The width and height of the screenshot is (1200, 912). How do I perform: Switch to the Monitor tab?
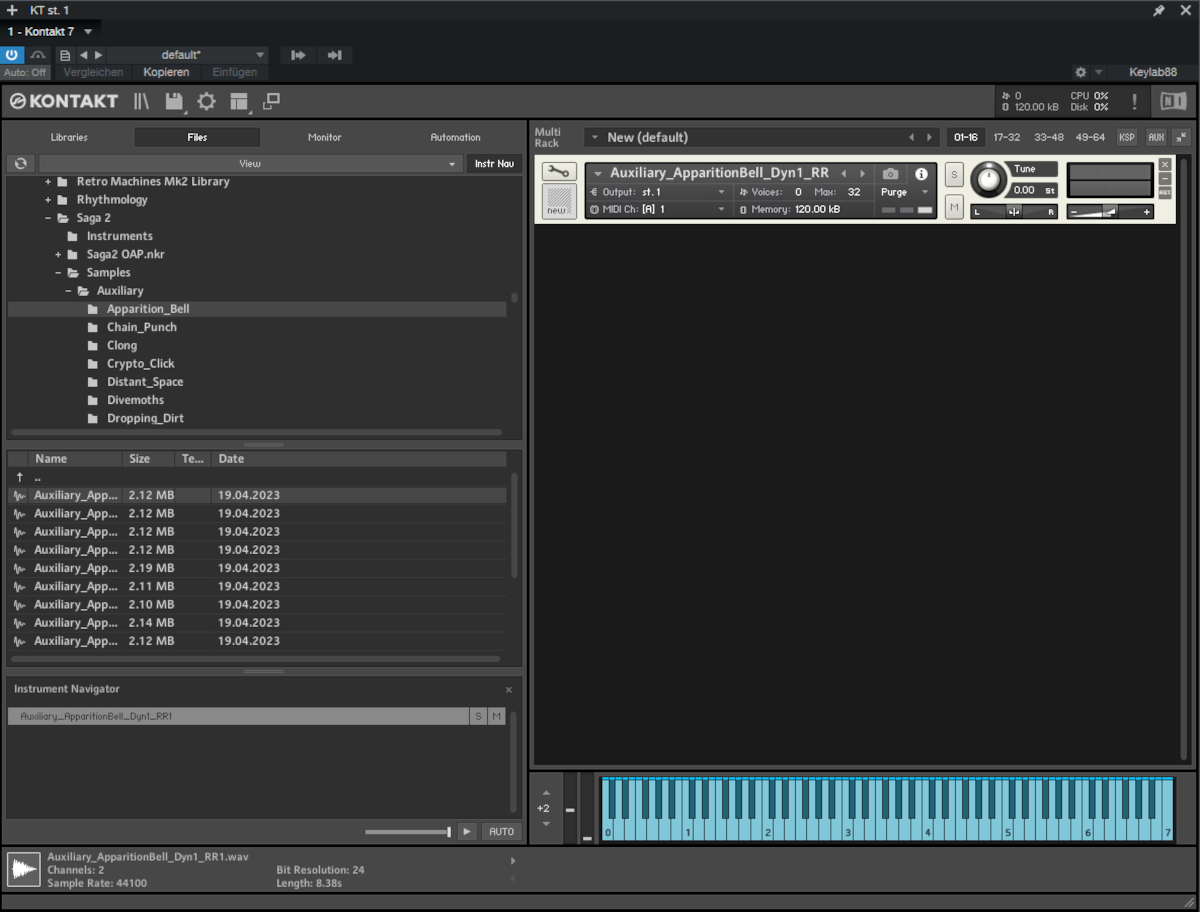pyautogui.click(x=324, y=137)
